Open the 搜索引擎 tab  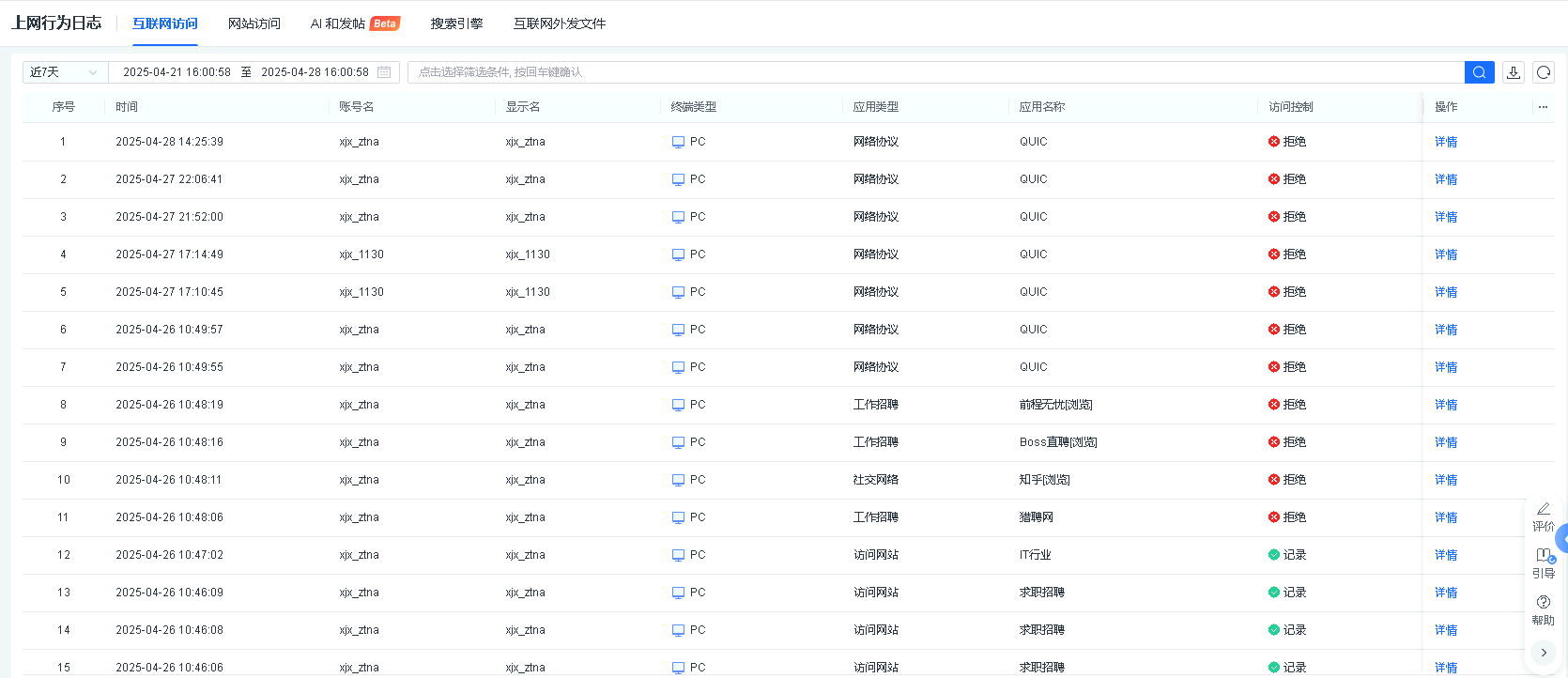[456, 23]
